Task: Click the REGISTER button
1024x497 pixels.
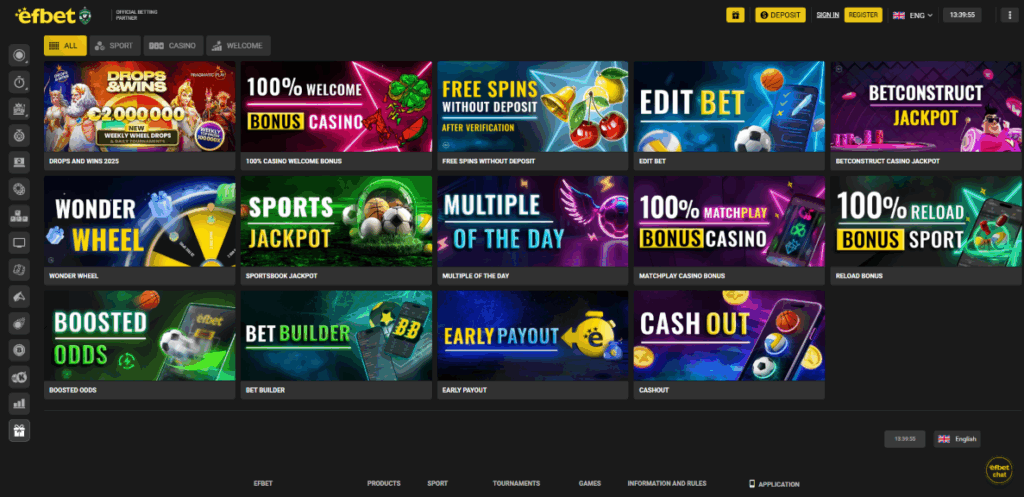Action: [x=863, y=15]
